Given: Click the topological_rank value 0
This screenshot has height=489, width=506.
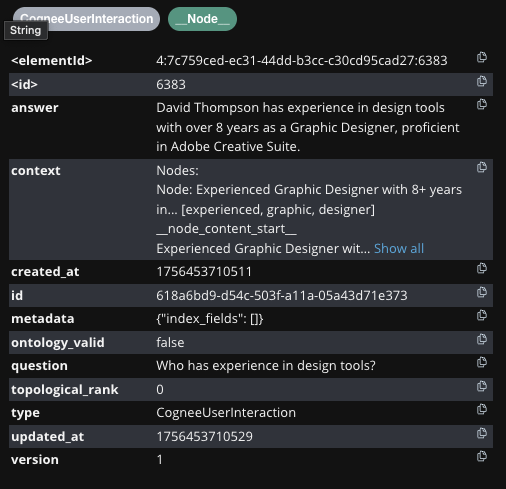Looking at the screenshot, I should coord(160,390).
